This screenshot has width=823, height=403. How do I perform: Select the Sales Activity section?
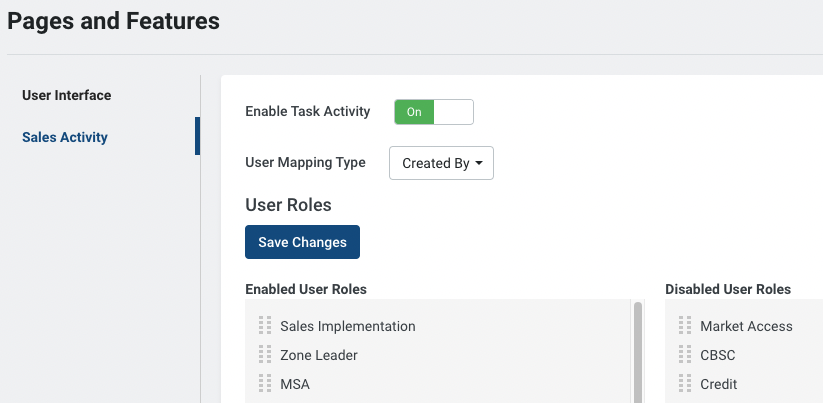[65, 137]
